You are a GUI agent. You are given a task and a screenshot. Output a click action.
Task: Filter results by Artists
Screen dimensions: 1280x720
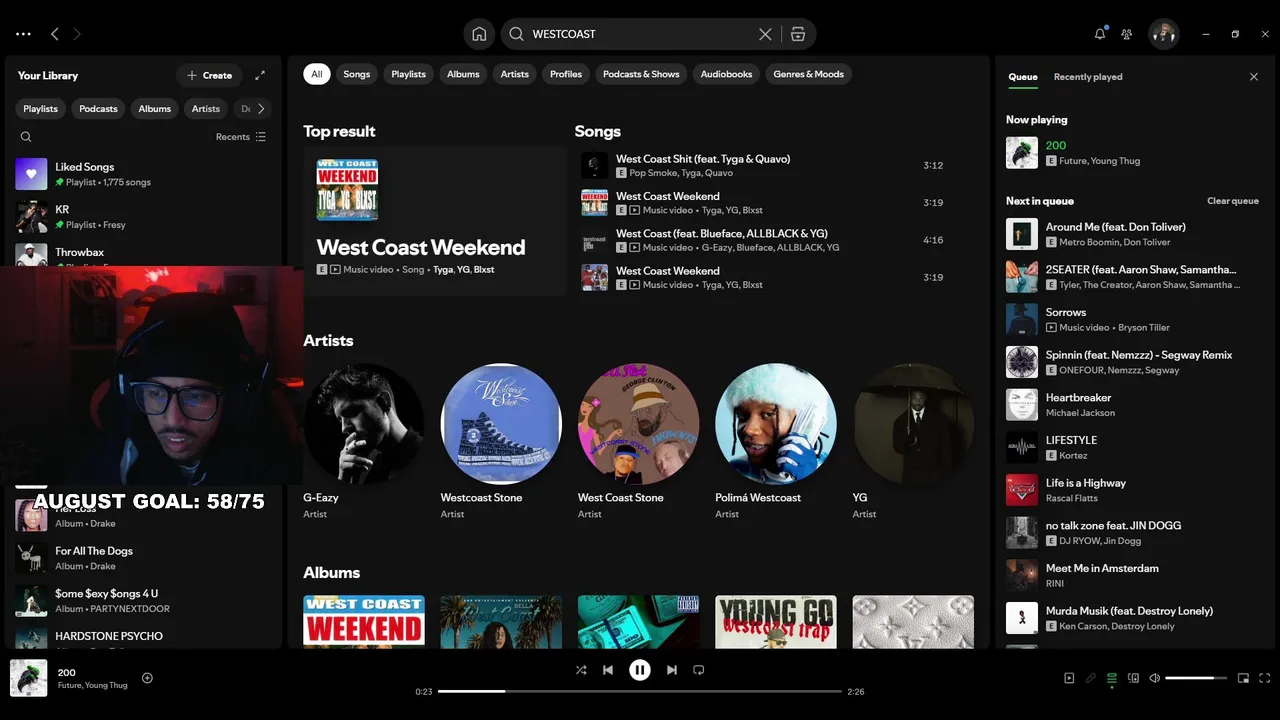point(515,74)
